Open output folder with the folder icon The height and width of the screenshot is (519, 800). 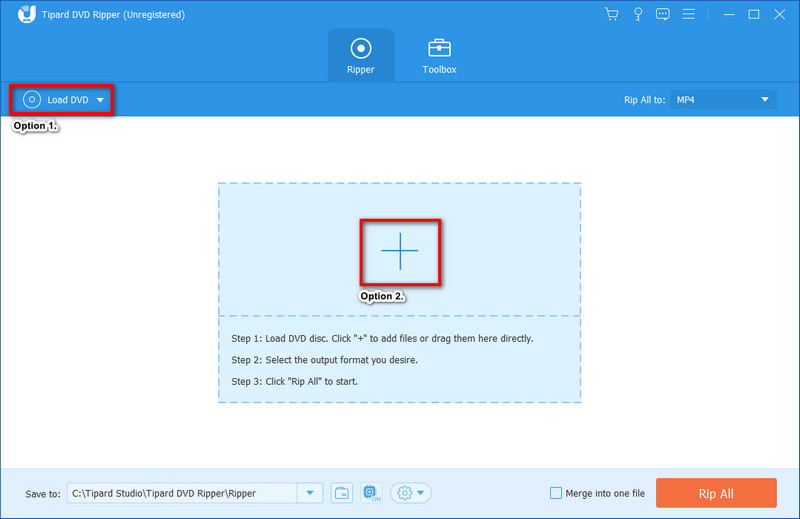pyautogui.click(x=342, y=492)
